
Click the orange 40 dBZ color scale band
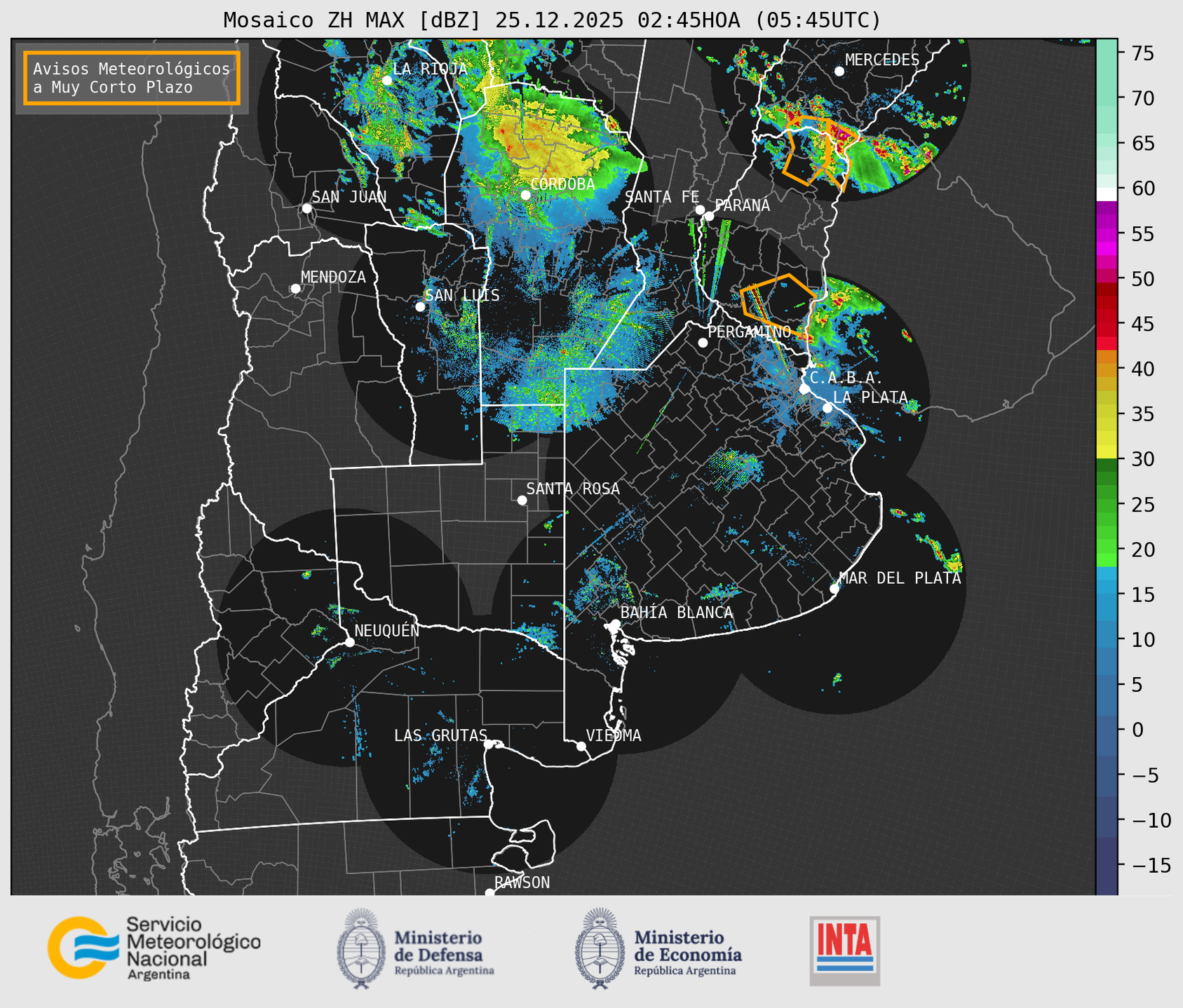coord(1107,369)
